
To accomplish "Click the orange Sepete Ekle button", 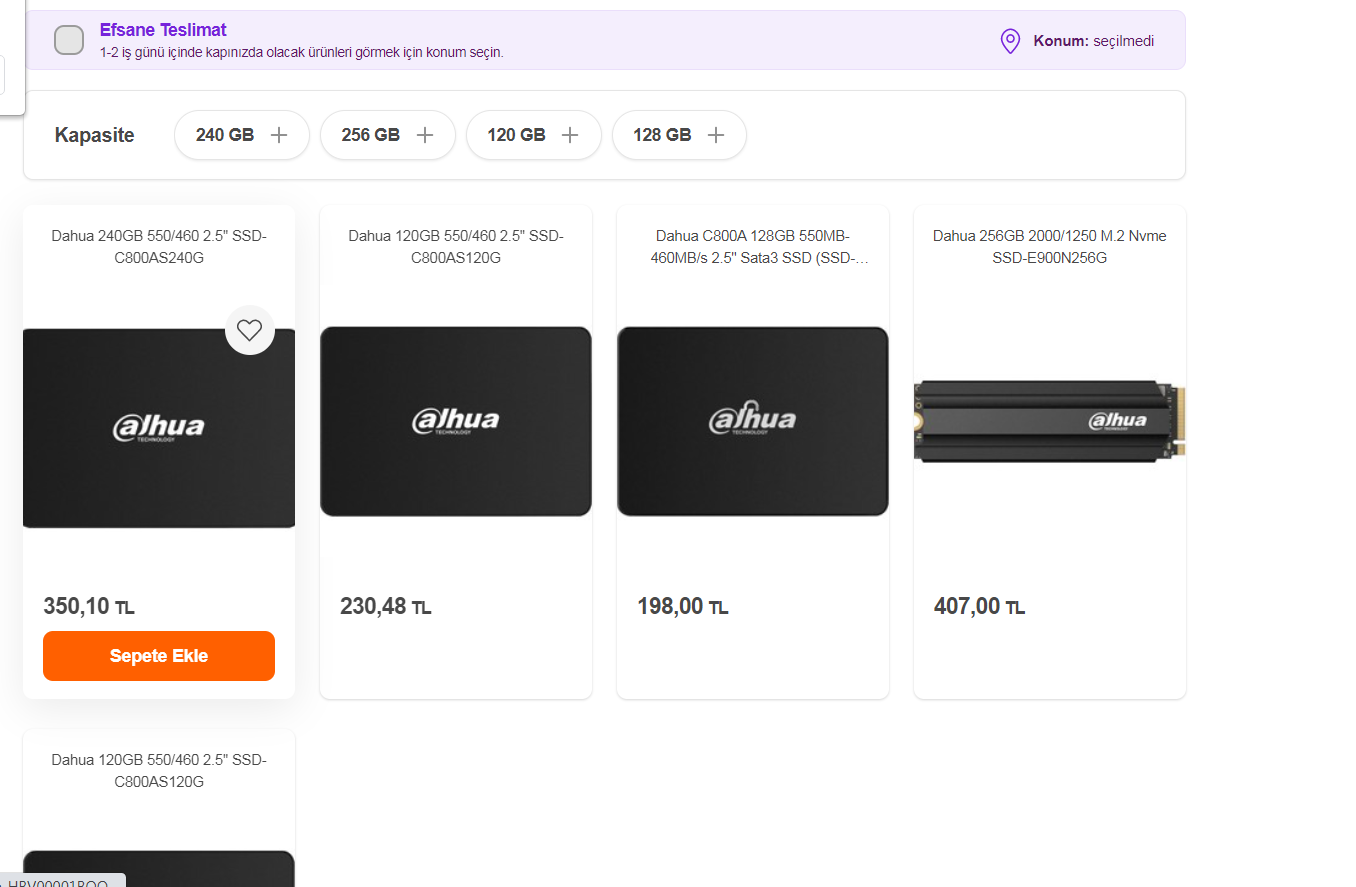I will point(159,656).
